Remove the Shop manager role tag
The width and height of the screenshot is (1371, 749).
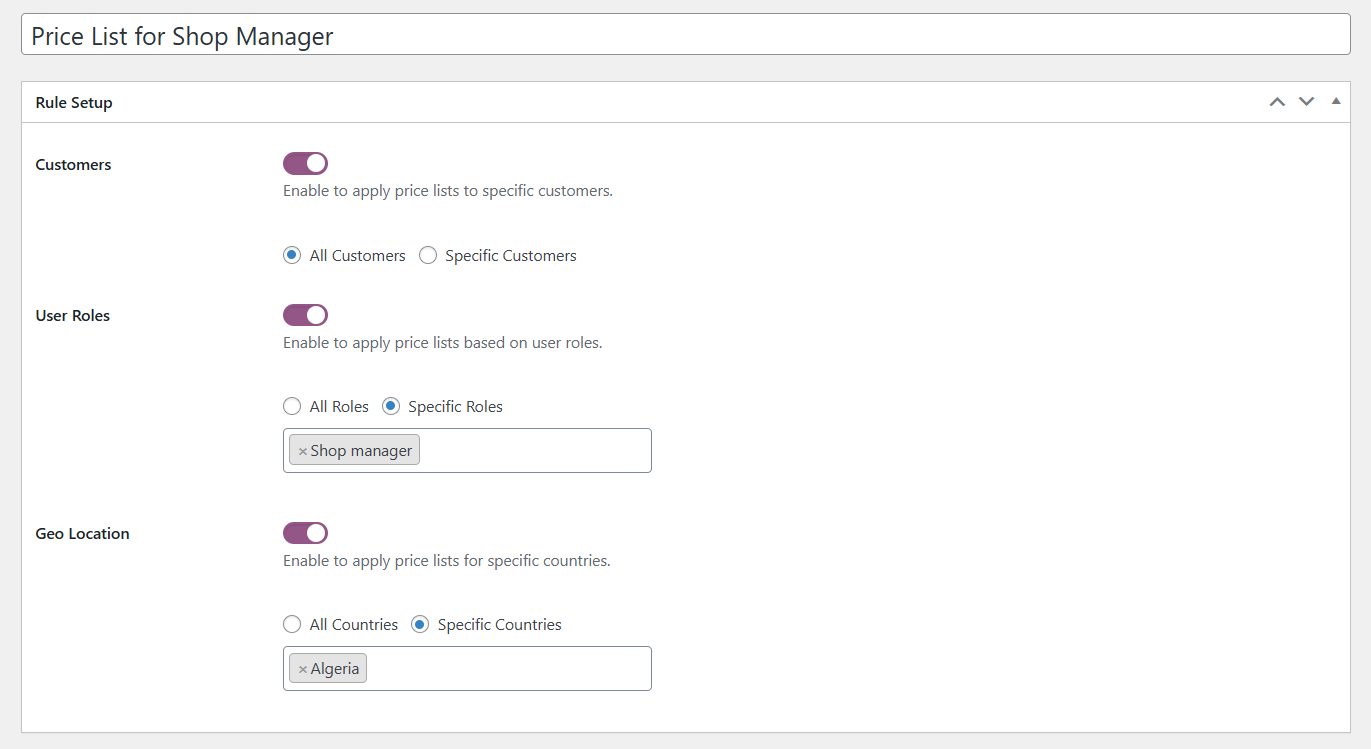click(302, 449)
